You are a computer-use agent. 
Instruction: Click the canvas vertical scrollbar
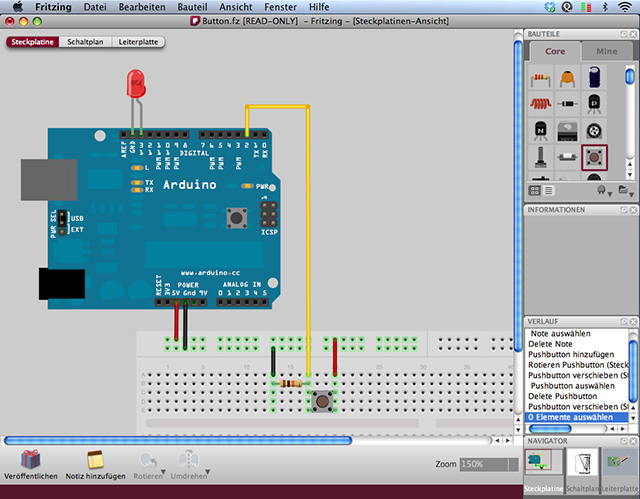(518, 196)
